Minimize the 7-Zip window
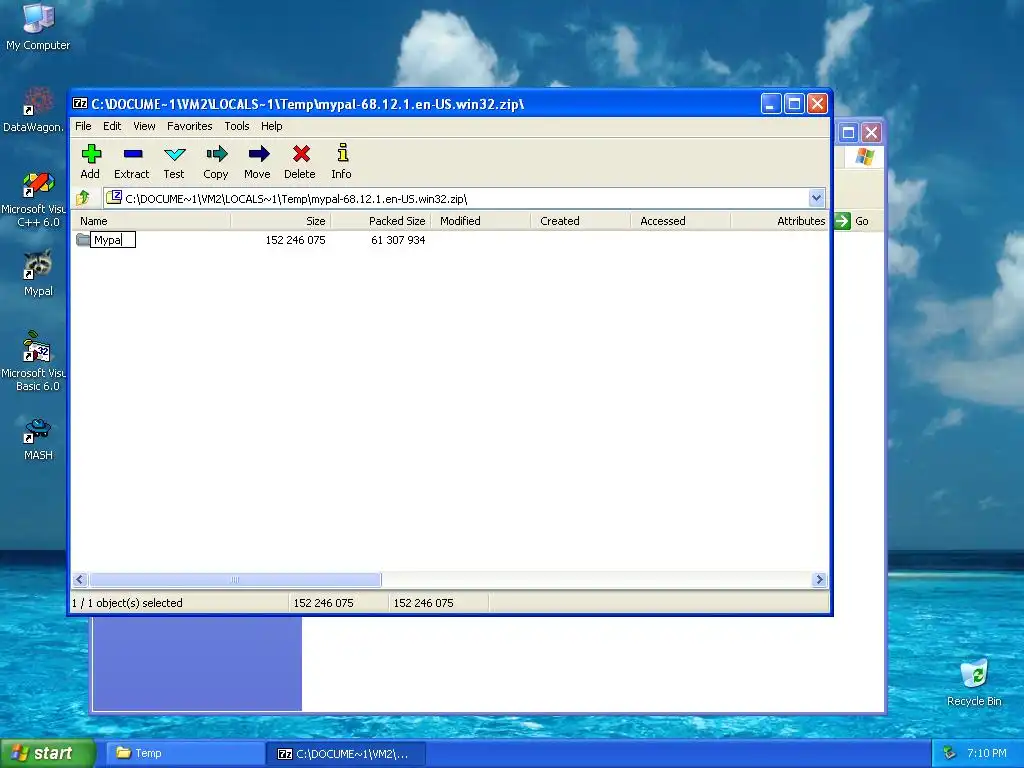This screenshot has height=768, width=1024. 771,104
